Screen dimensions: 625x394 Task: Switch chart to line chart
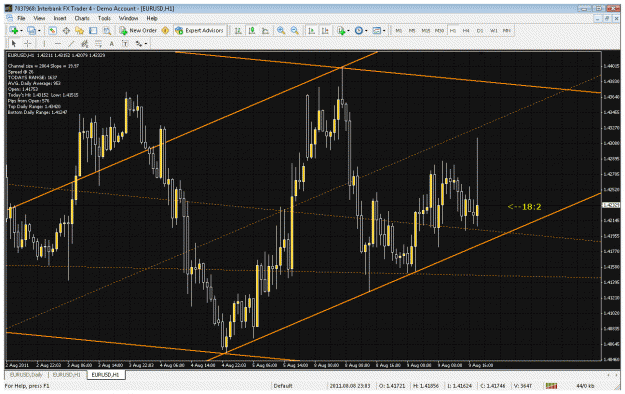coord(265,31)
